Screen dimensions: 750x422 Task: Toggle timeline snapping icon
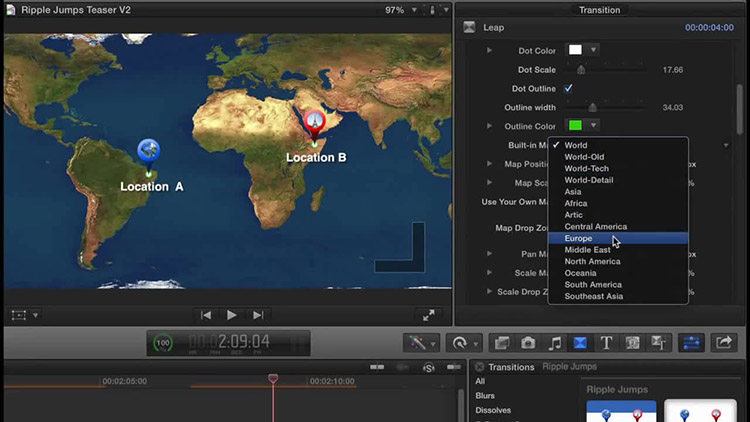[453, 367]
